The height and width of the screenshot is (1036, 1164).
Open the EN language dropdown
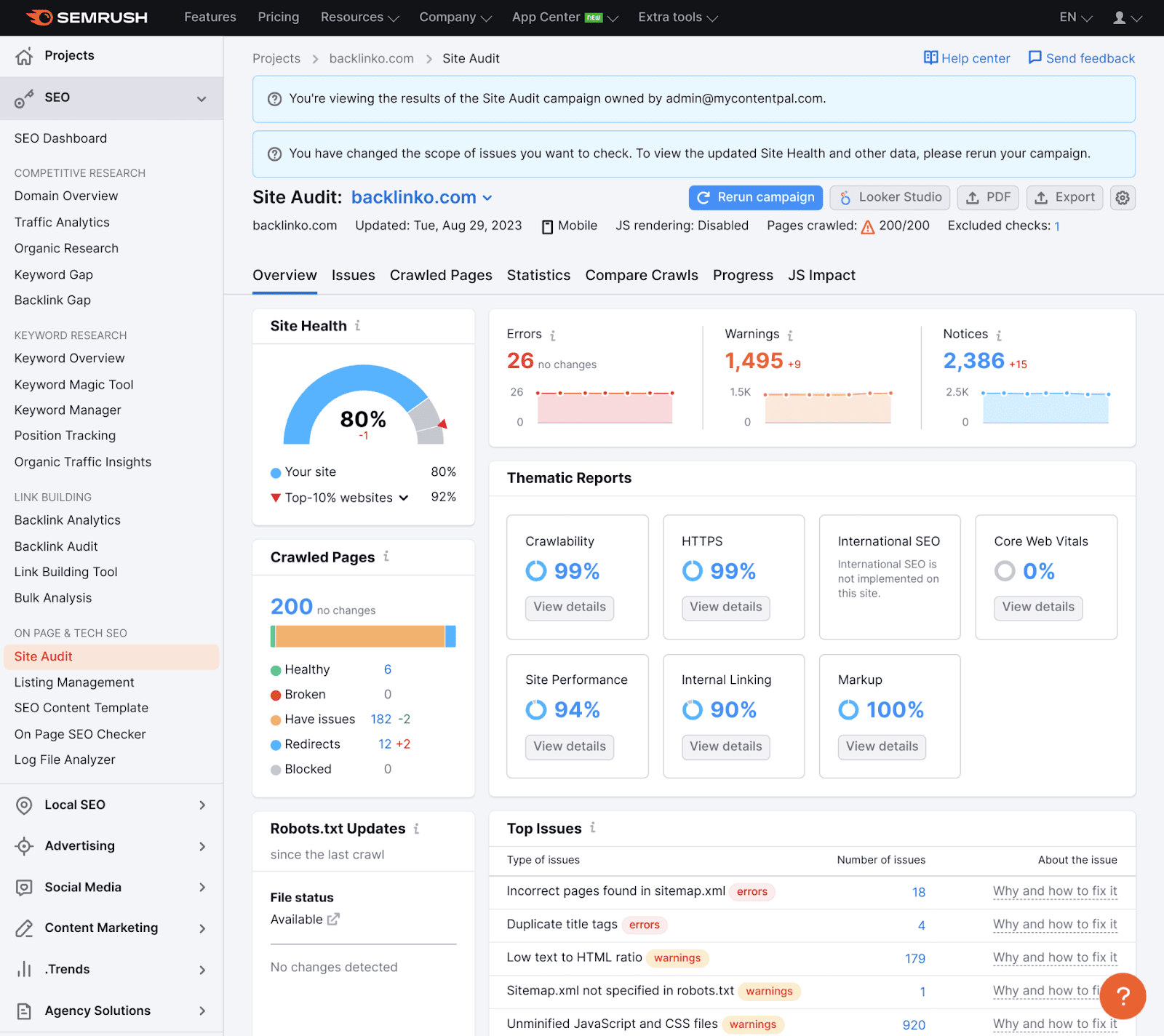pos(1075,17)
